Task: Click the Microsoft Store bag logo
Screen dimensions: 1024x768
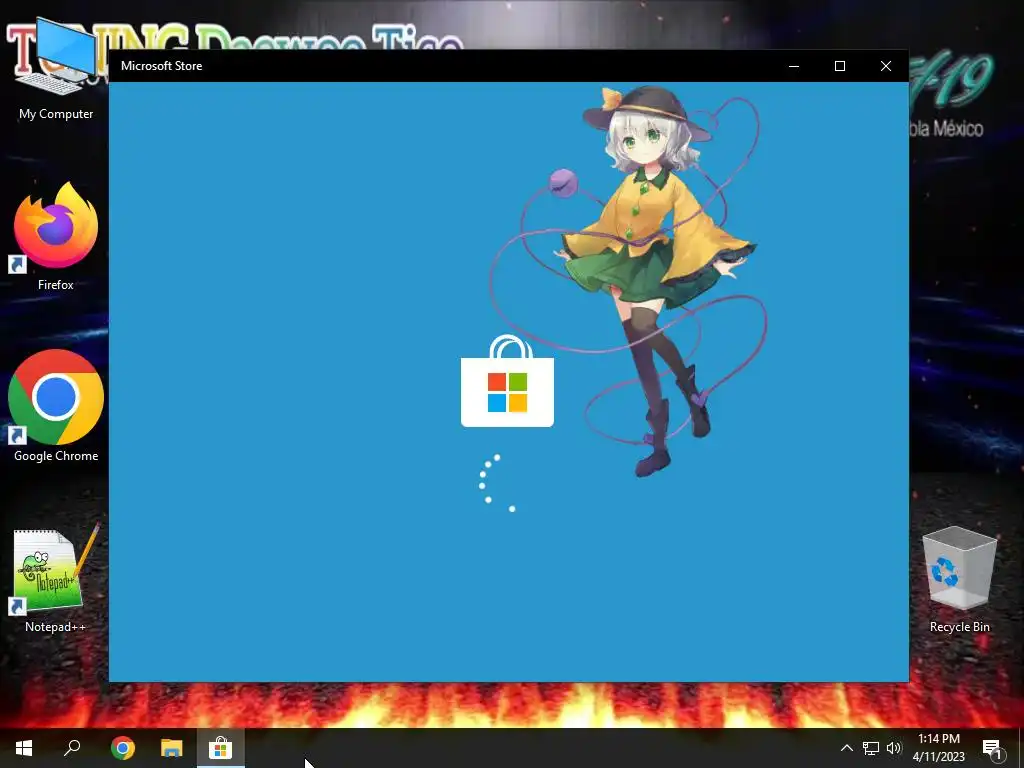Action: click(x=507, y=381)
